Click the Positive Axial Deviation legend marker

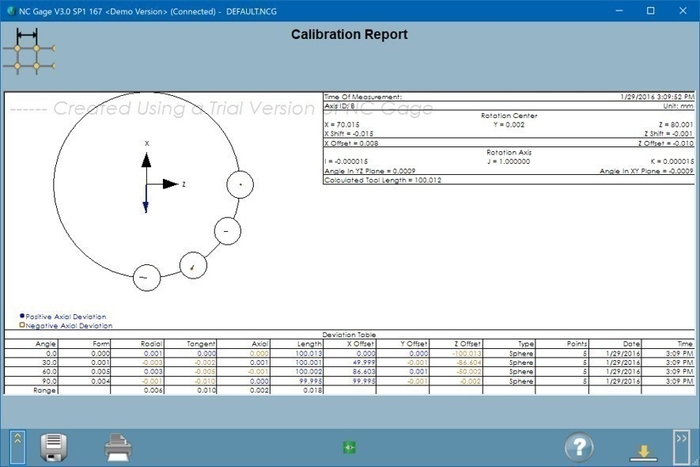click(x=22, y=316)
